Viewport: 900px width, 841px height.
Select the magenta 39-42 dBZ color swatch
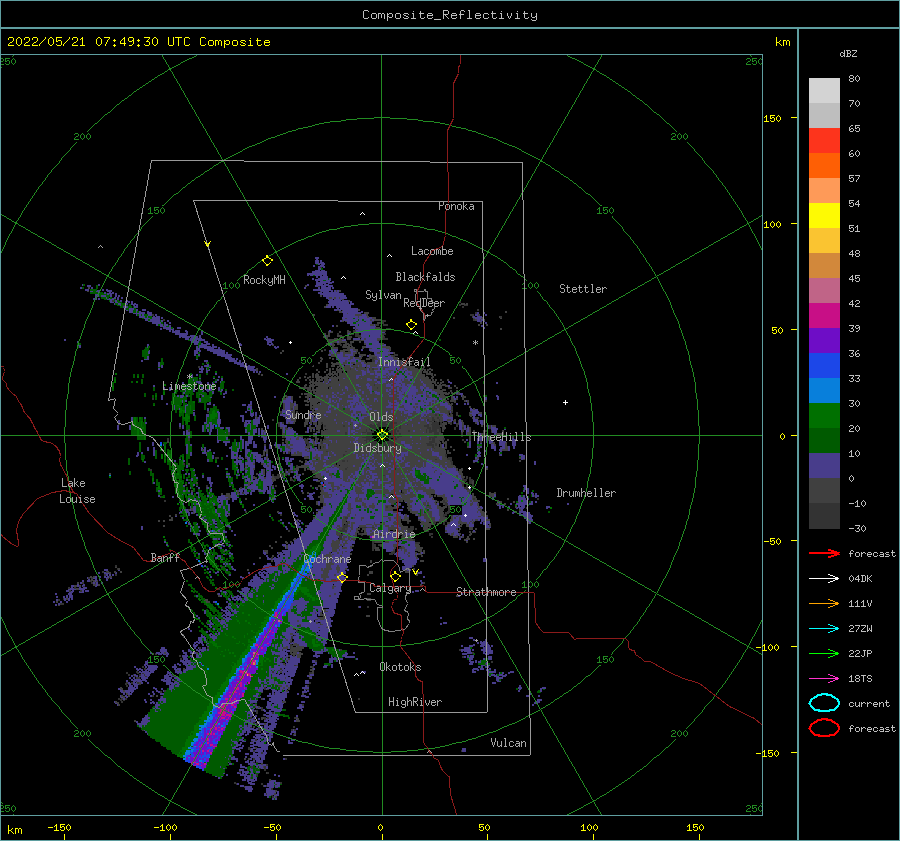824,316
